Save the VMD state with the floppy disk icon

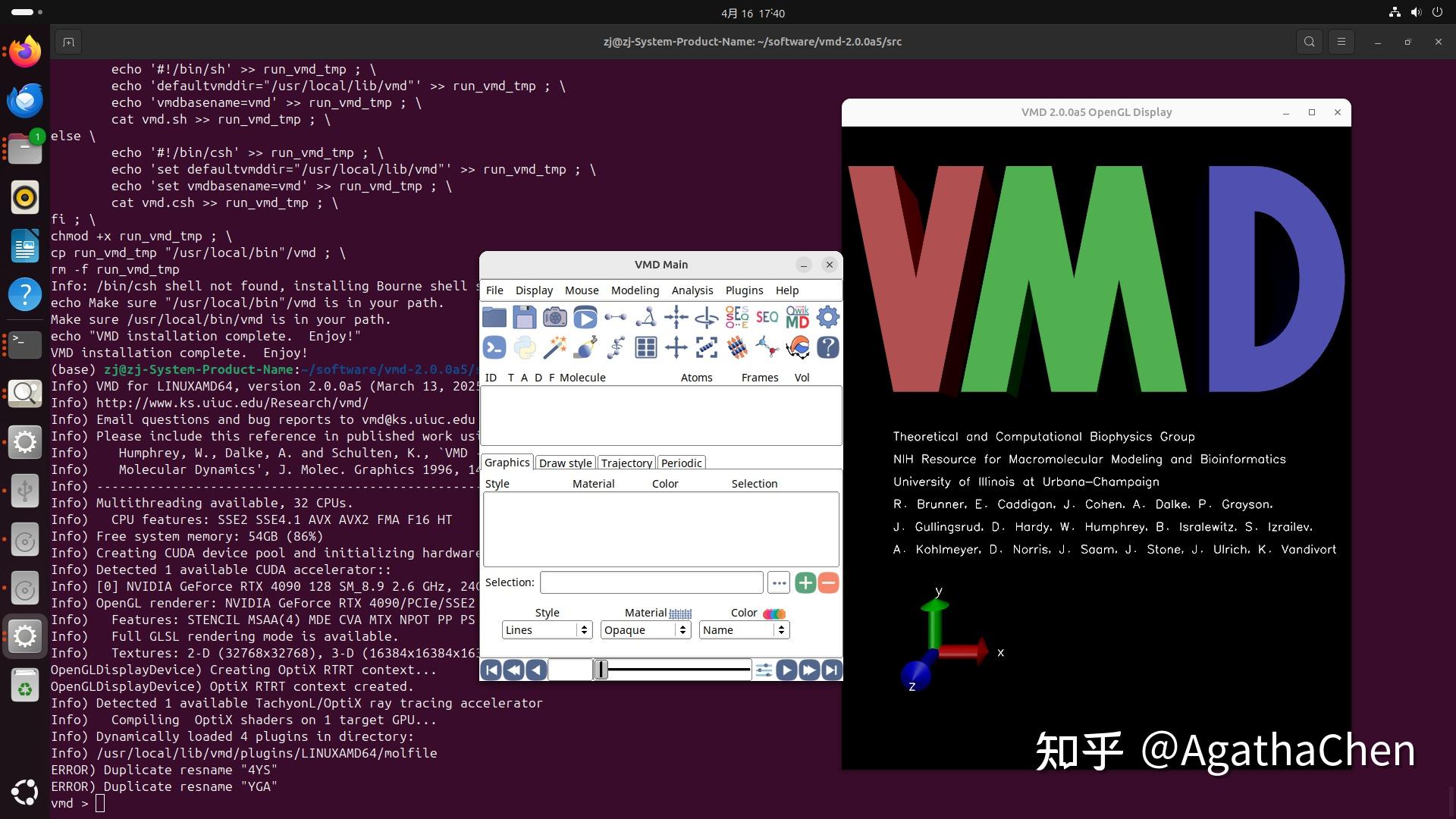tap(525, 317)
